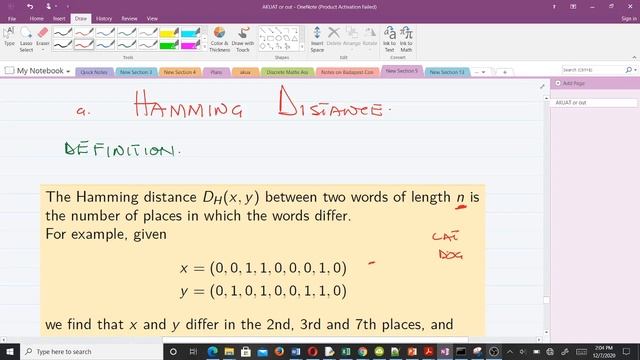Open File Explorer from taskbar
This screenshot has width=640, height=360.
pos(229,351)
